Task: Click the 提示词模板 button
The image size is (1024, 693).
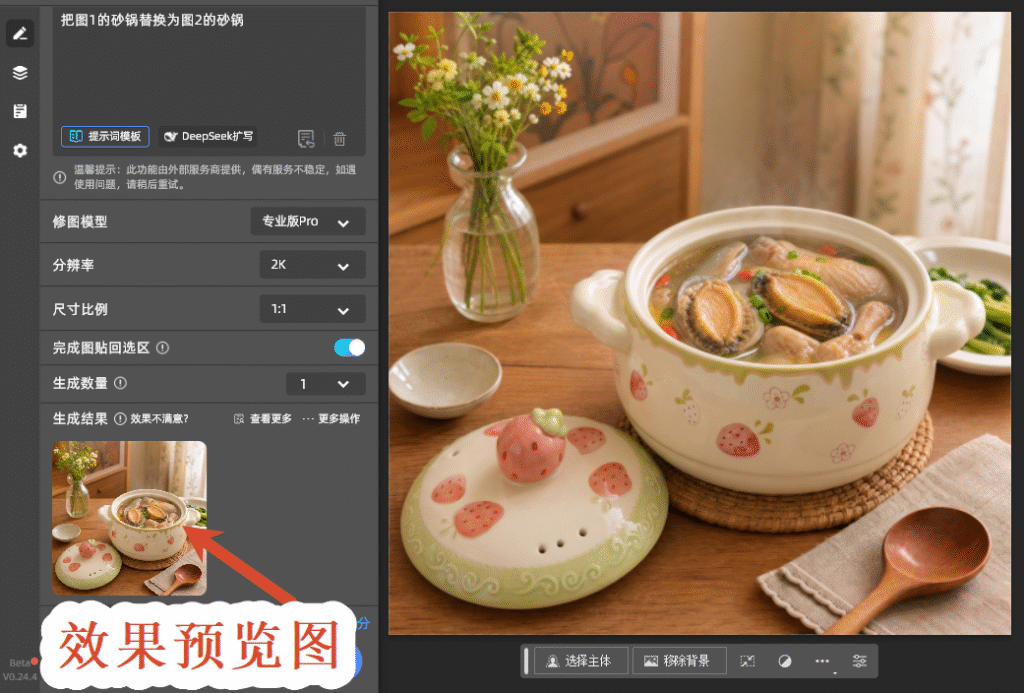Action: coord(105,137)
